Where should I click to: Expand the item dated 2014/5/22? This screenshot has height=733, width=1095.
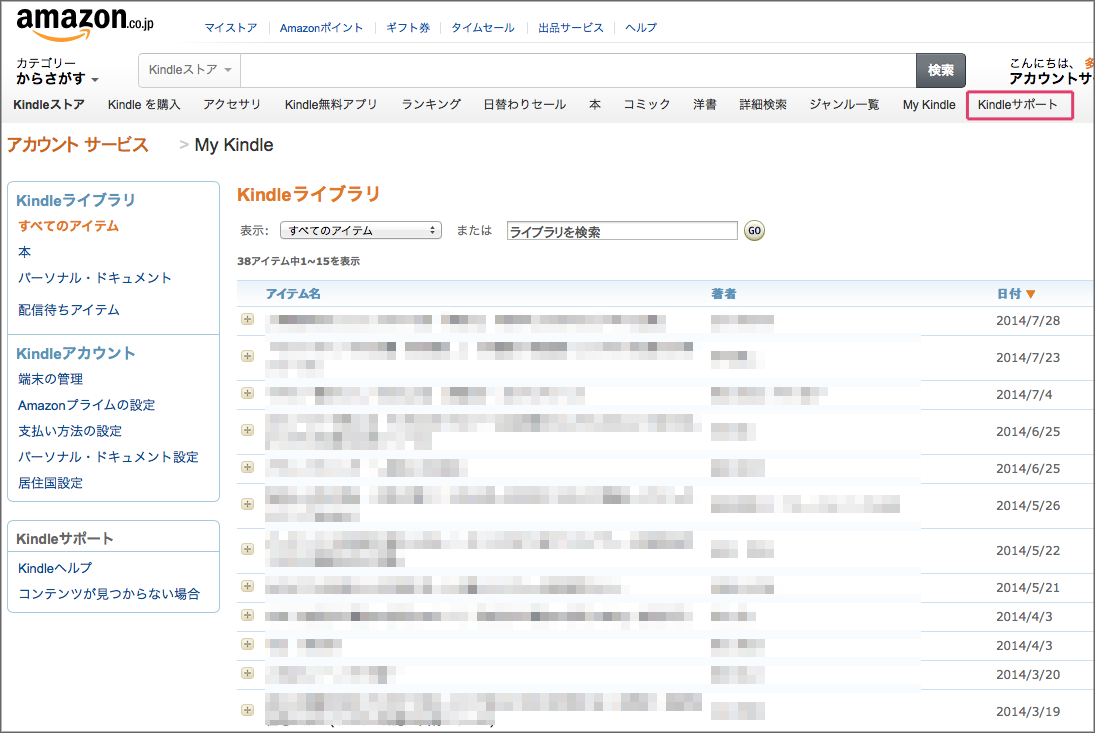coord(247,549)
